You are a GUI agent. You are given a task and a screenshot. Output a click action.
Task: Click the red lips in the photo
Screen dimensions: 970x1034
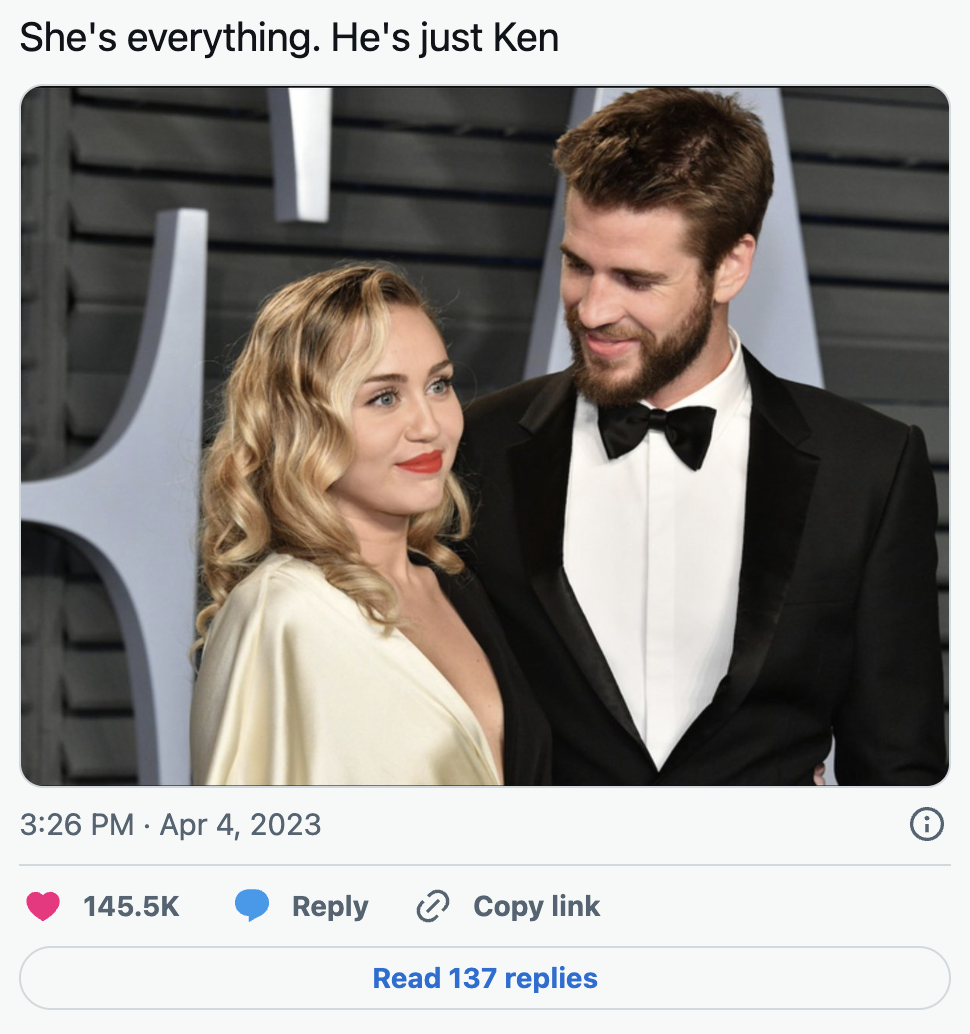click(x=421, y=462)
